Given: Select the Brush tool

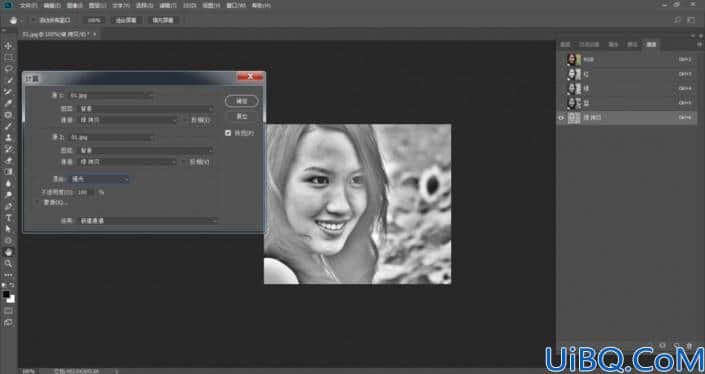Looking at the screenshot, I should point(8,126).
